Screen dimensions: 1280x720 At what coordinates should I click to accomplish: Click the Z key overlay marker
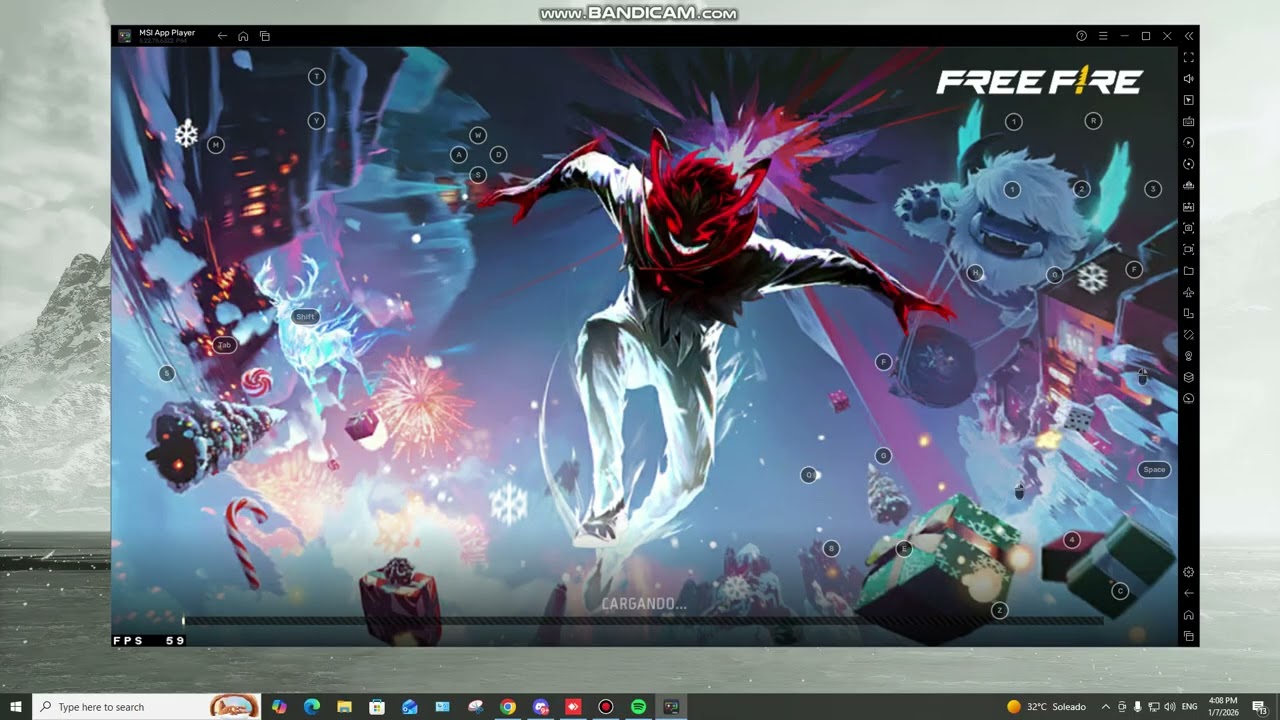pos(999,610)
